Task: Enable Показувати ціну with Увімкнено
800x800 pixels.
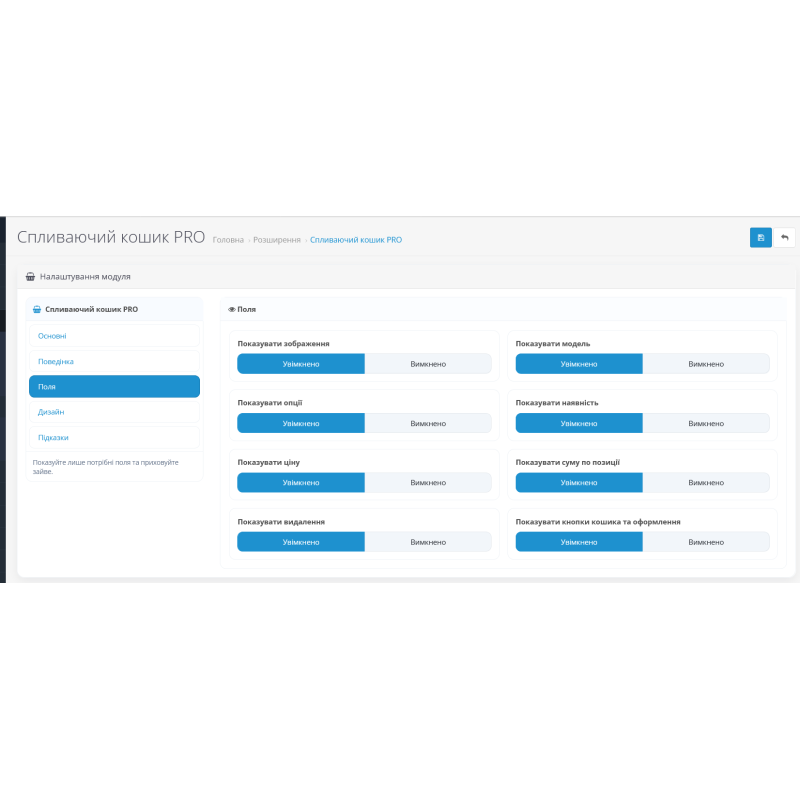Action: tap(301, 482)
